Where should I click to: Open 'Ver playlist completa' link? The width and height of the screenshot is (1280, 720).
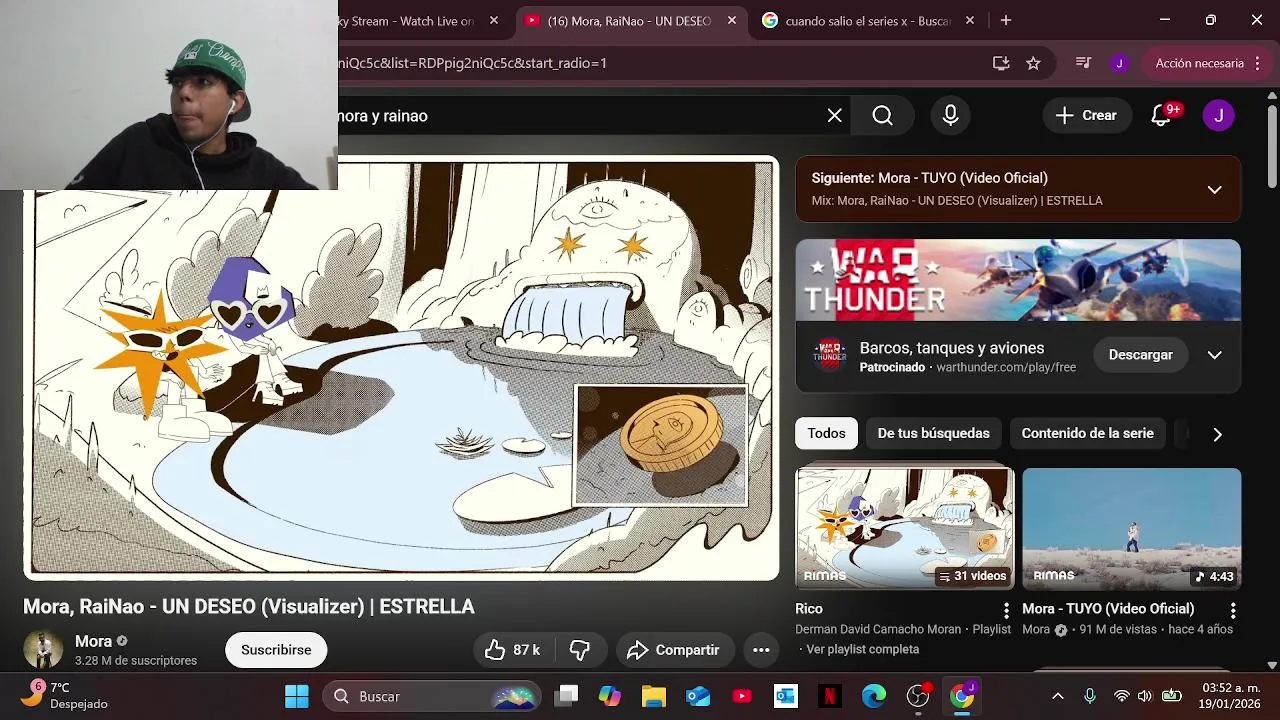point(862,650)
